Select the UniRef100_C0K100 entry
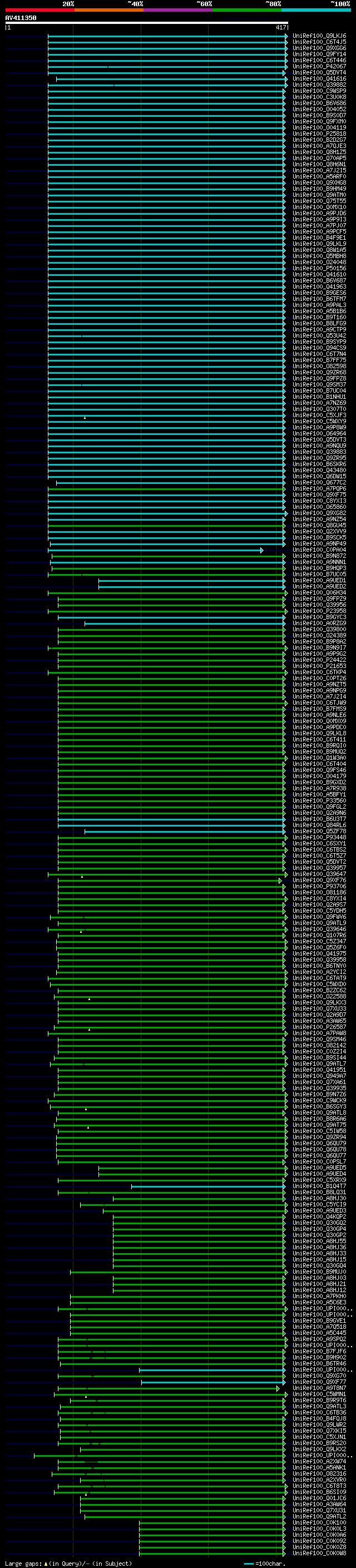The width and height of the screenshot is (356, 1568). 319,1522
